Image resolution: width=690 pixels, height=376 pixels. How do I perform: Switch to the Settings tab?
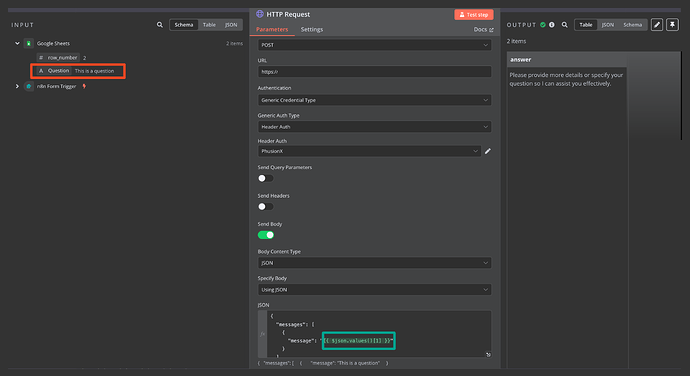click(x=312, y=29)
